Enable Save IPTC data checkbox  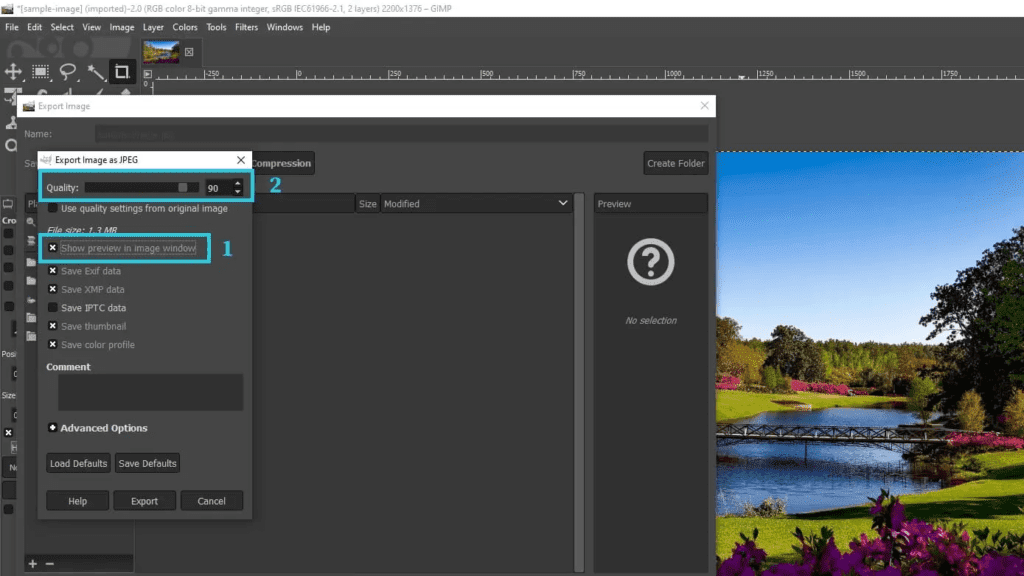pyautogui.click(x=53, y=308)
